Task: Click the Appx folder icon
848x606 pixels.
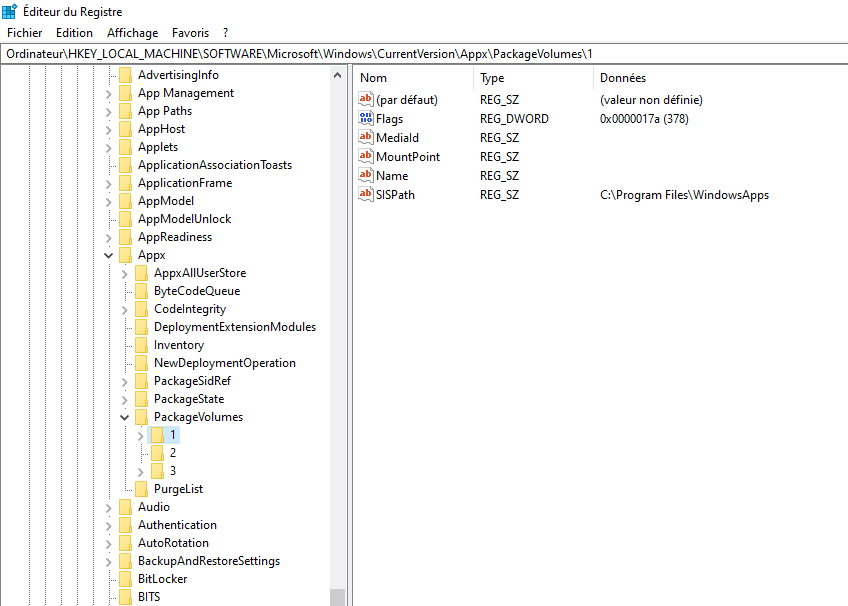Action: (x=125, y=255)
